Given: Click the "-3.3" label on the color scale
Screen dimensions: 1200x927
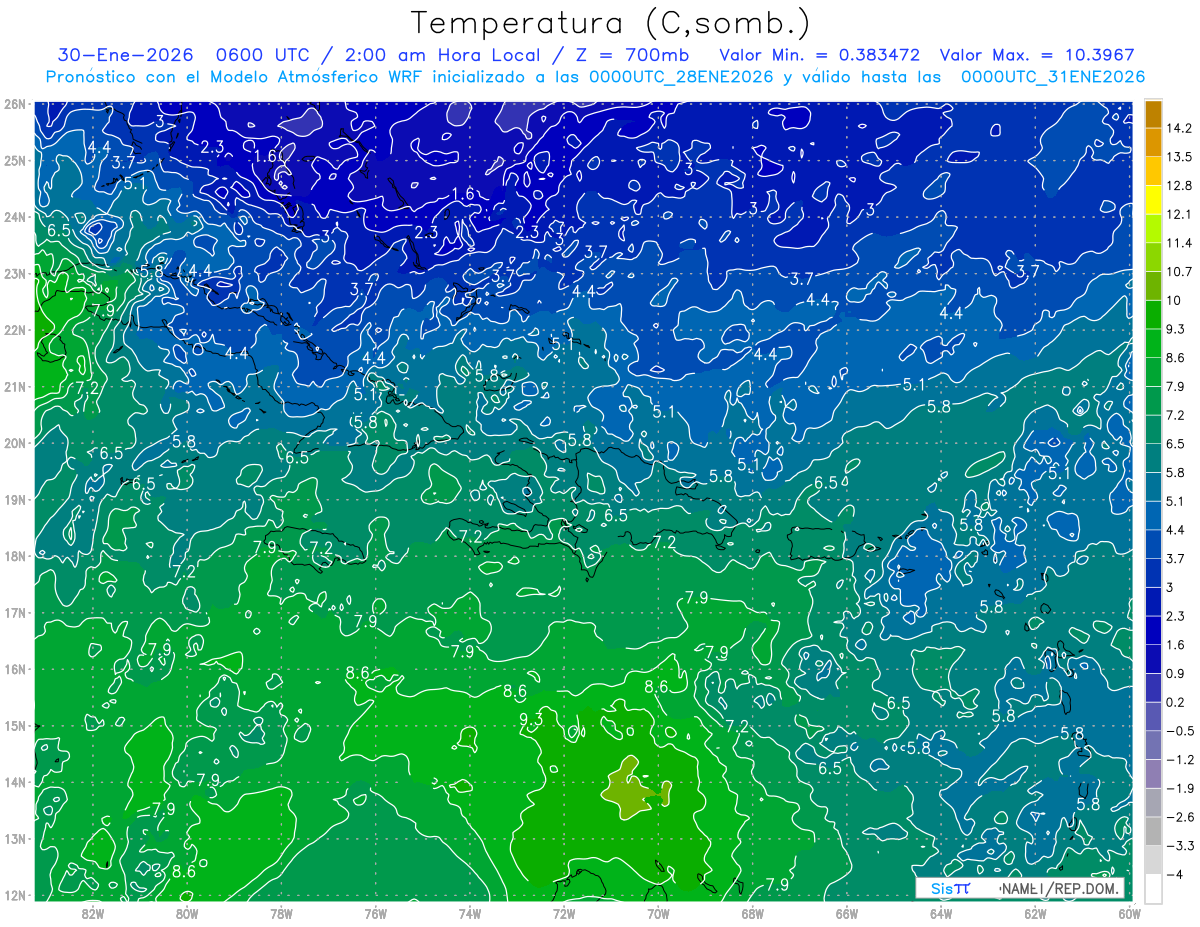Looking at the screenshot, I should [1180, 846].
